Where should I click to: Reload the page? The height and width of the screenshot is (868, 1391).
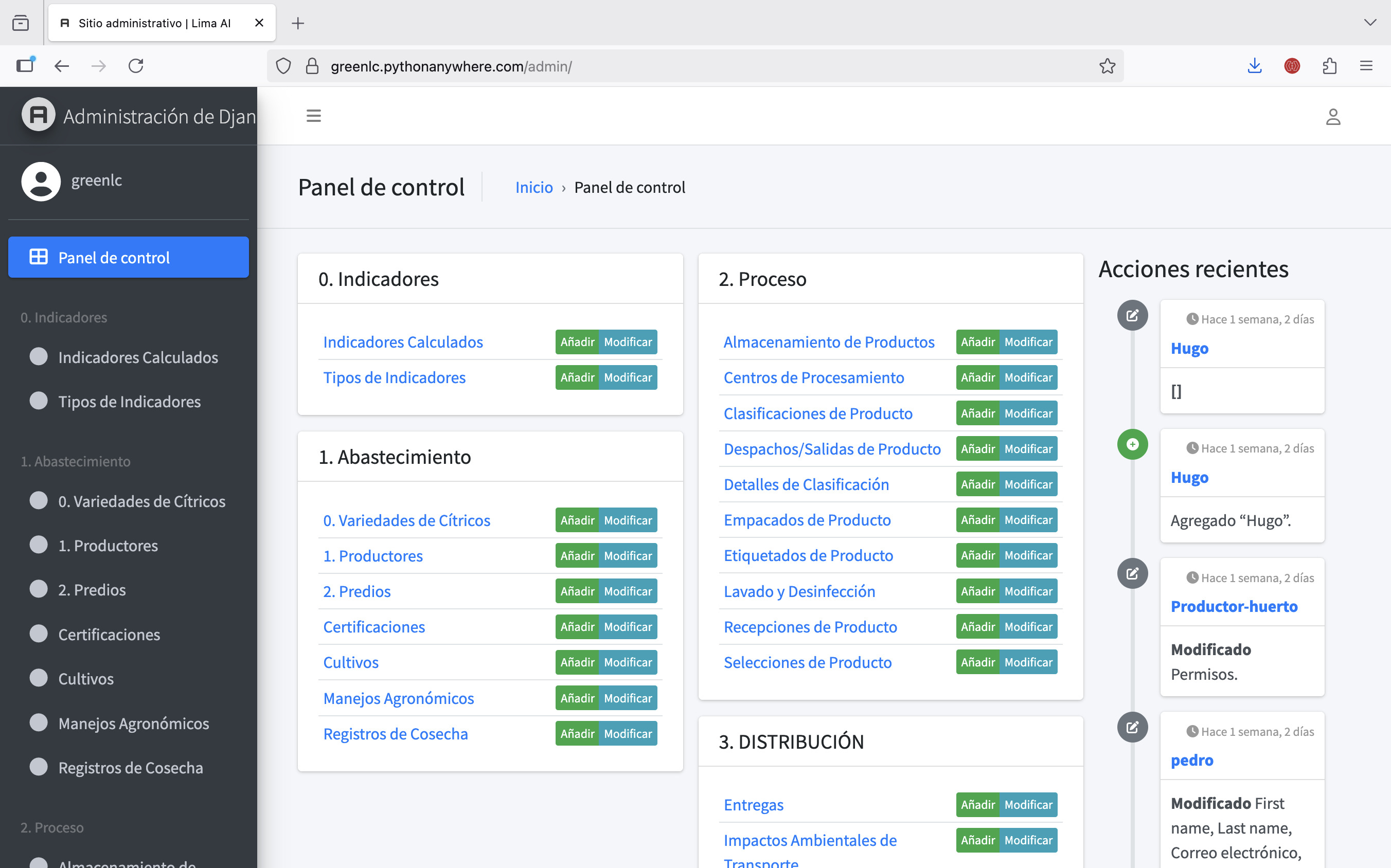(x=136, y=66)
